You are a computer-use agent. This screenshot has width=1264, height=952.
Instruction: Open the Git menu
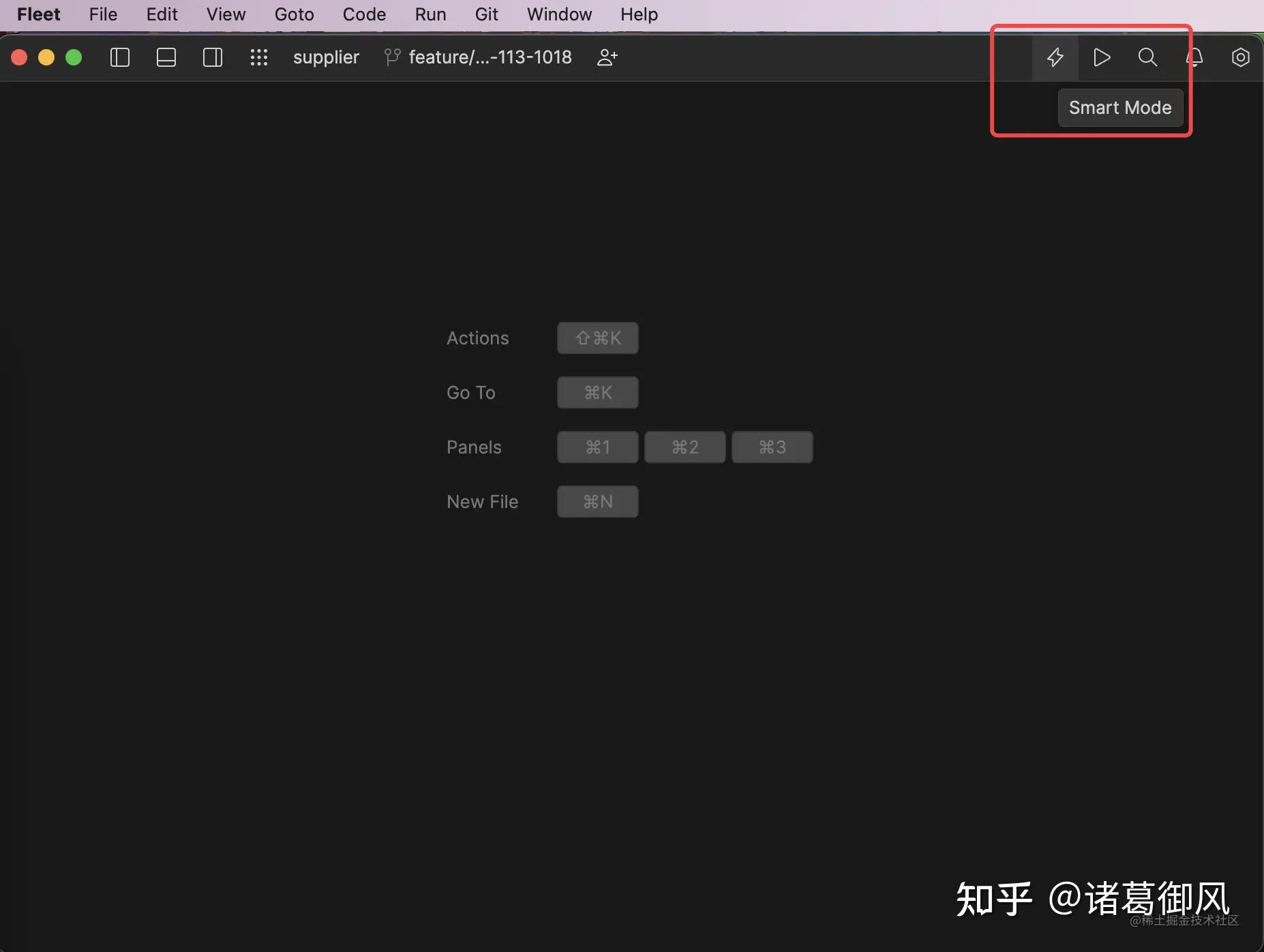pos(486,14)
